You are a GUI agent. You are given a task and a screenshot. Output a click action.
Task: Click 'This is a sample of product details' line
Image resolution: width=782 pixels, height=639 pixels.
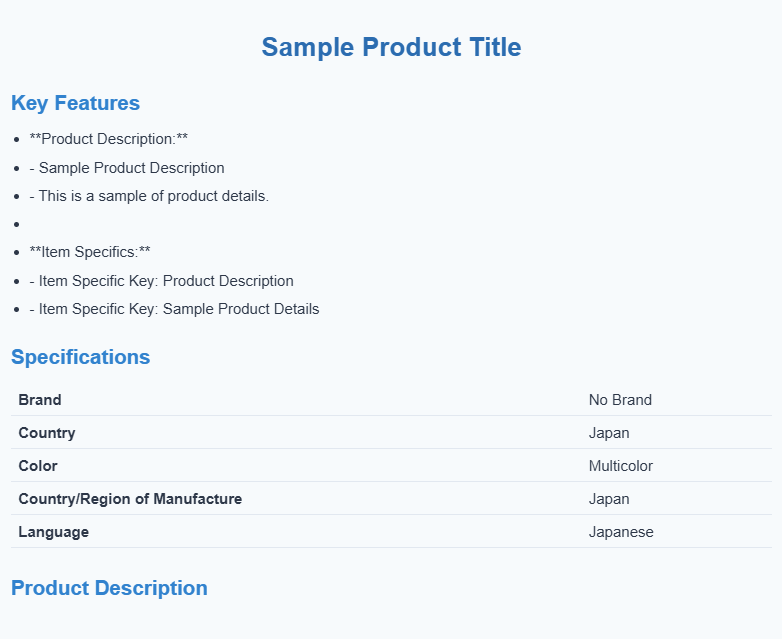click(x=149, y=196)
